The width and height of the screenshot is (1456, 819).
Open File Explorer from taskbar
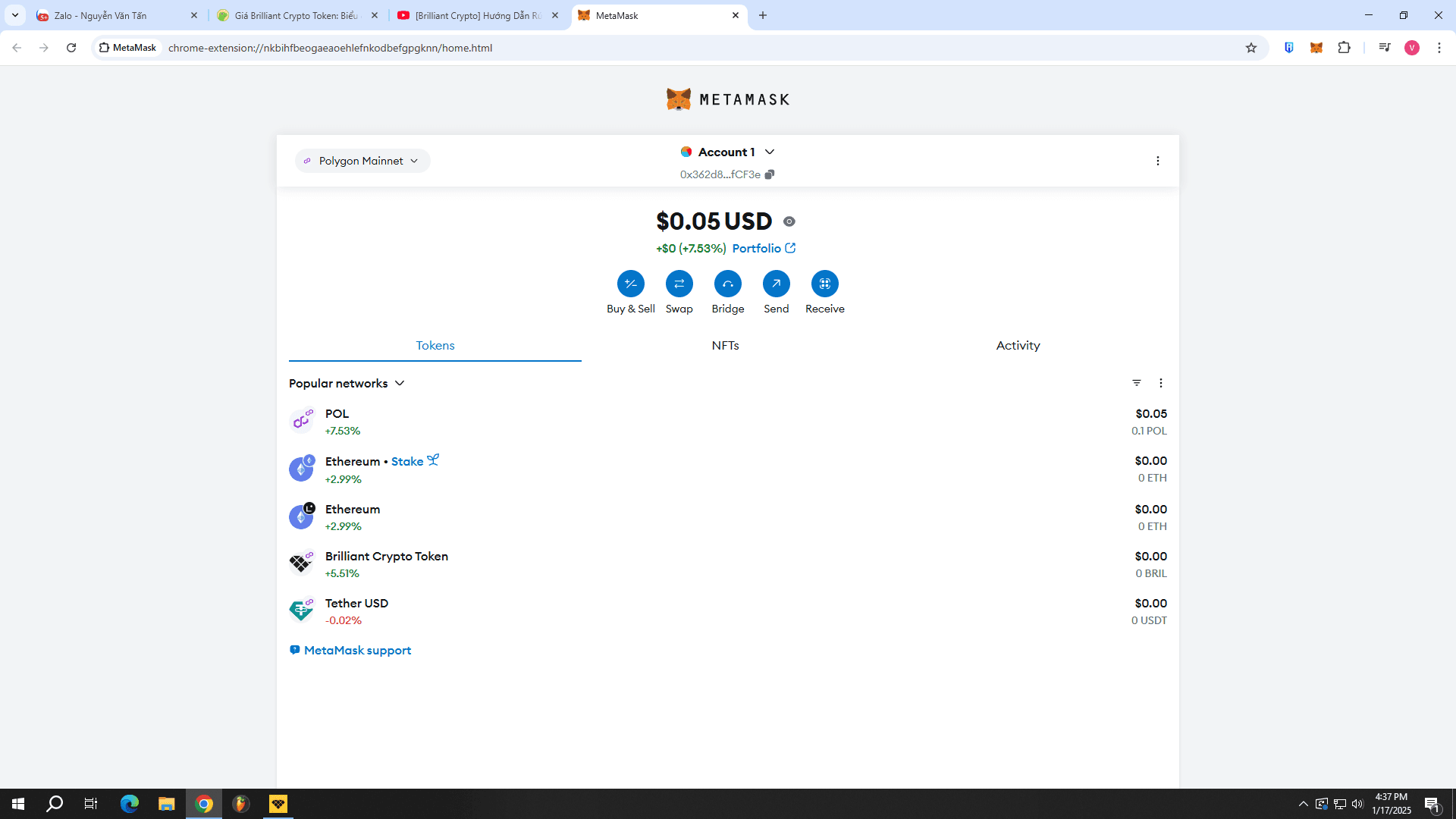[x=167, y=804]
